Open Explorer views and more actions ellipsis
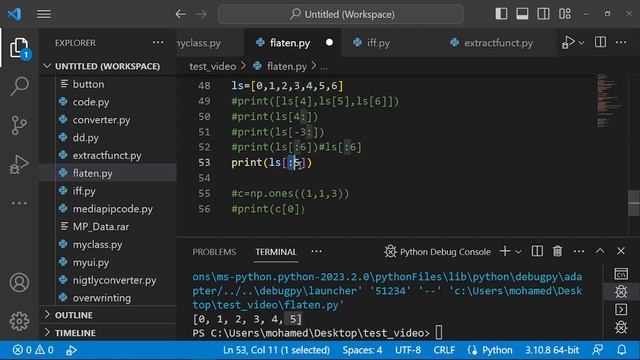640x360 pixels. tap(158, 42)
